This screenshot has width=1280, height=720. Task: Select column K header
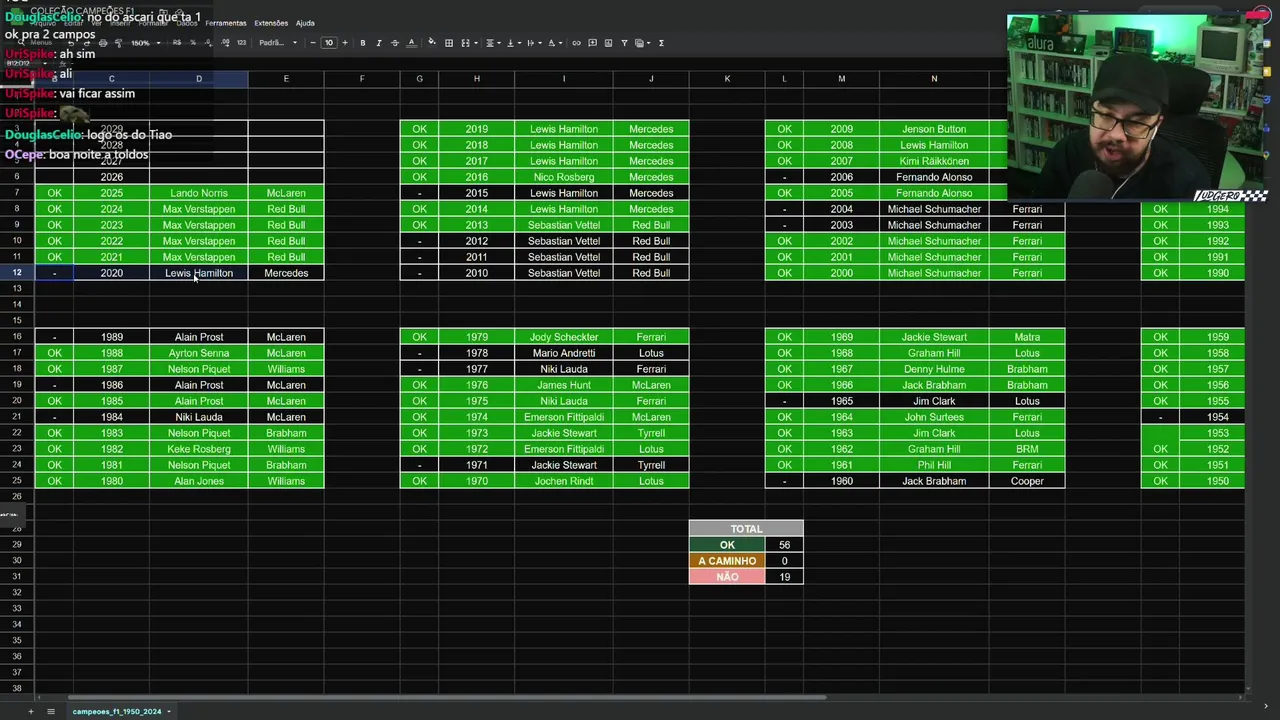727,79
